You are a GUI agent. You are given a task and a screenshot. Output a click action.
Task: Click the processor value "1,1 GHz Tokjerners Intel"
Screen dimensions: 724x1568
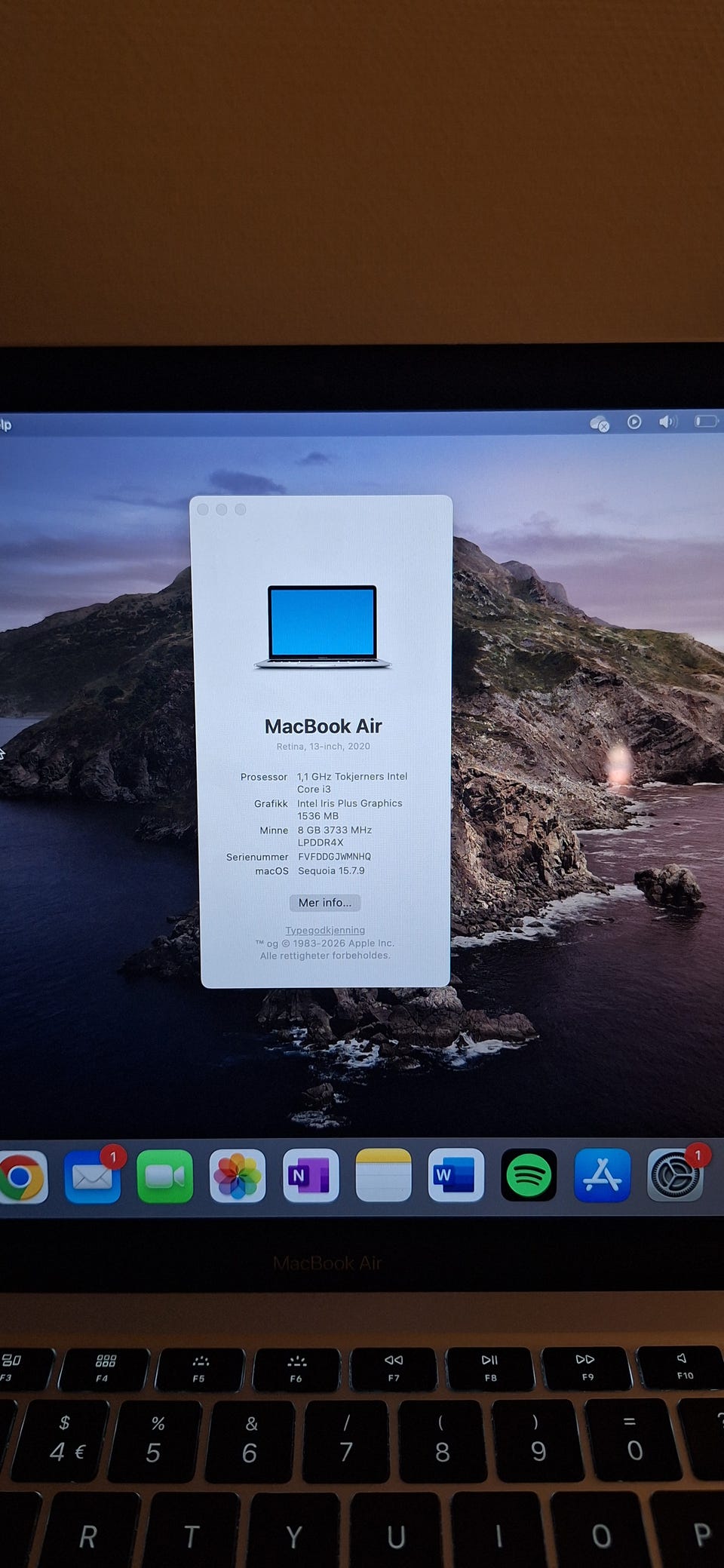352,776
